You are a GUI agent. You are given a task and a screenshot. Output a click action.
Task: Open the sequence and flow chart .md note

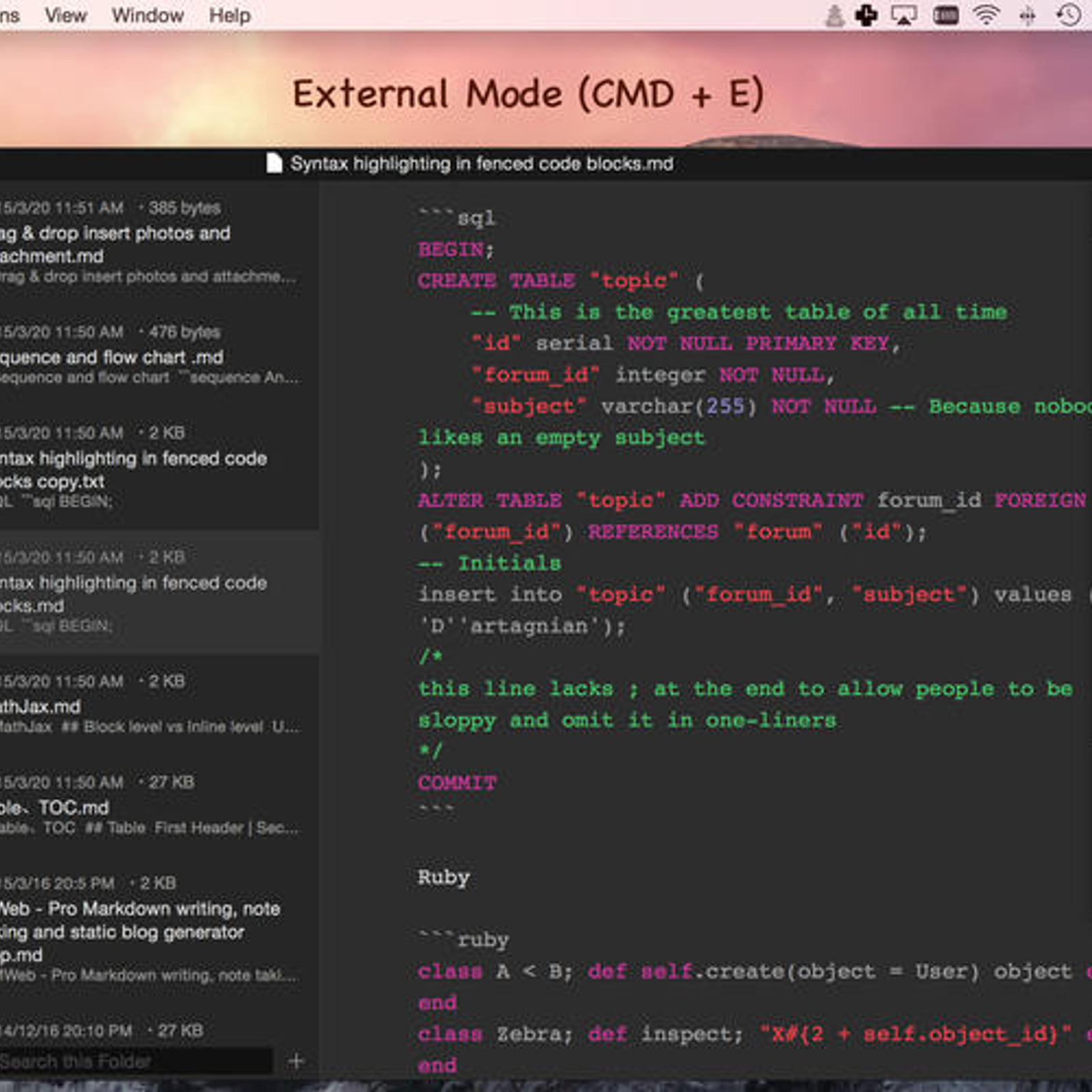pos(160,355)
